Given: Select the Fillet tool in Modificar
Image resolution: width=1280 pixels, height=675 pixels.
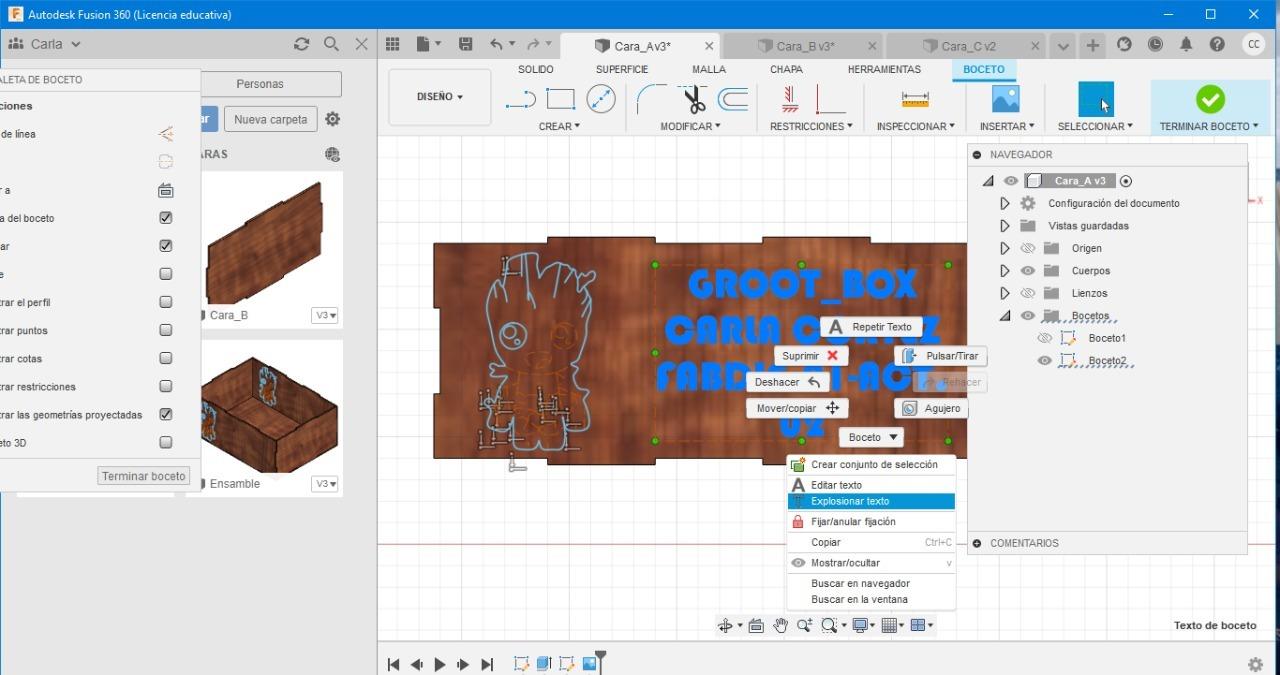Looking at the screenshot, I should pyautogui.click(x=652, y=99).
